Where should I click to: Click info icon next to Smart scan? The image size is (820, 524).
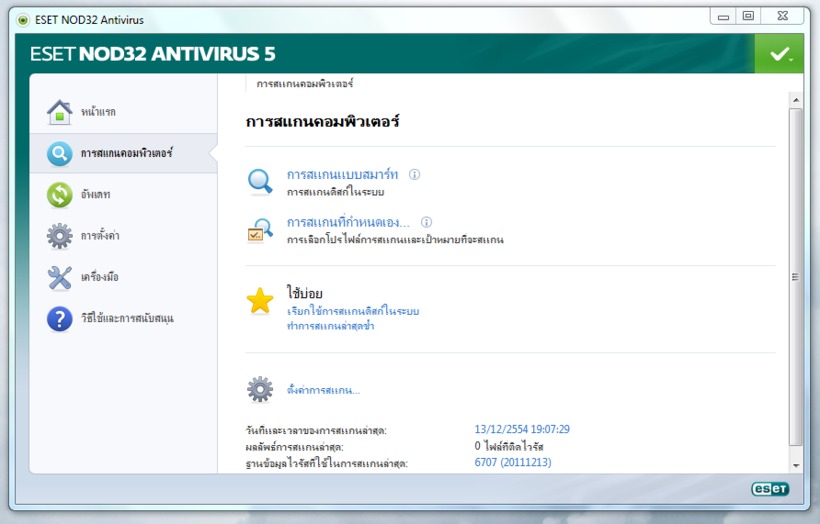414,175
